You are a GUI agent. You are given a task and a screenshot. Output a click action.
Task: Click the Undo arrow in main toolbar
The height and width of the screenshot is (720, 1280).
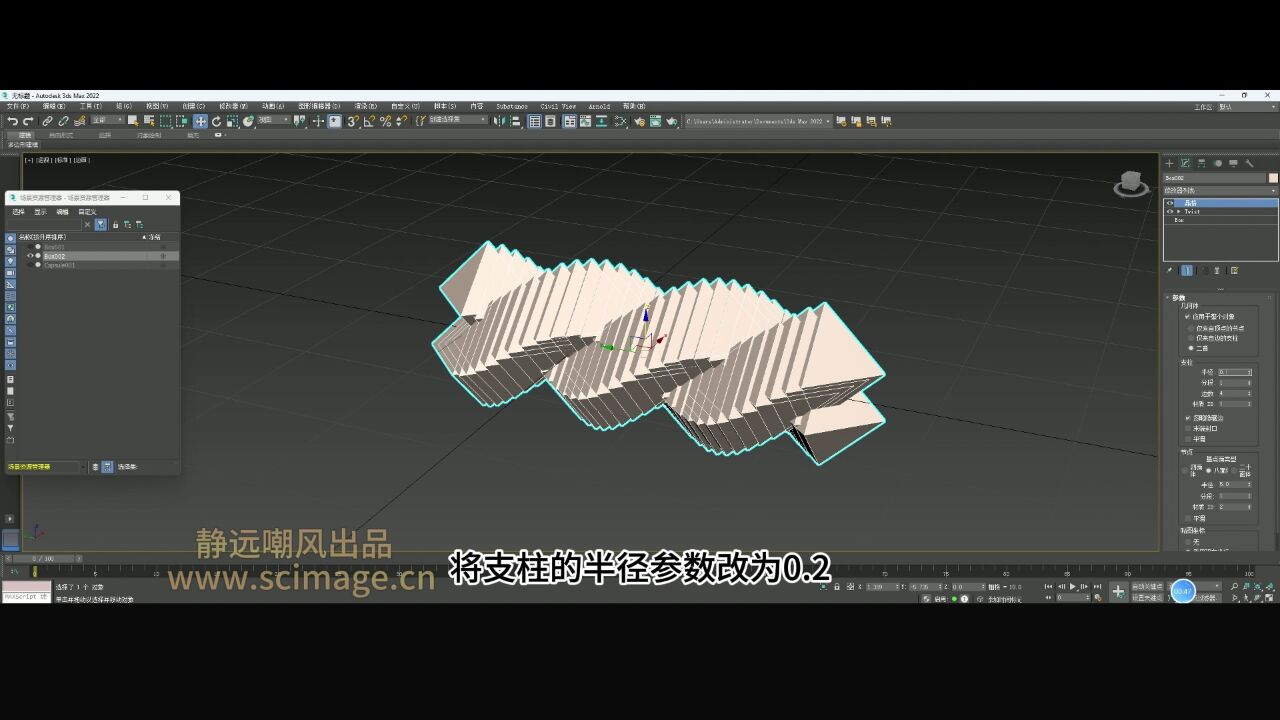[12, 121]
